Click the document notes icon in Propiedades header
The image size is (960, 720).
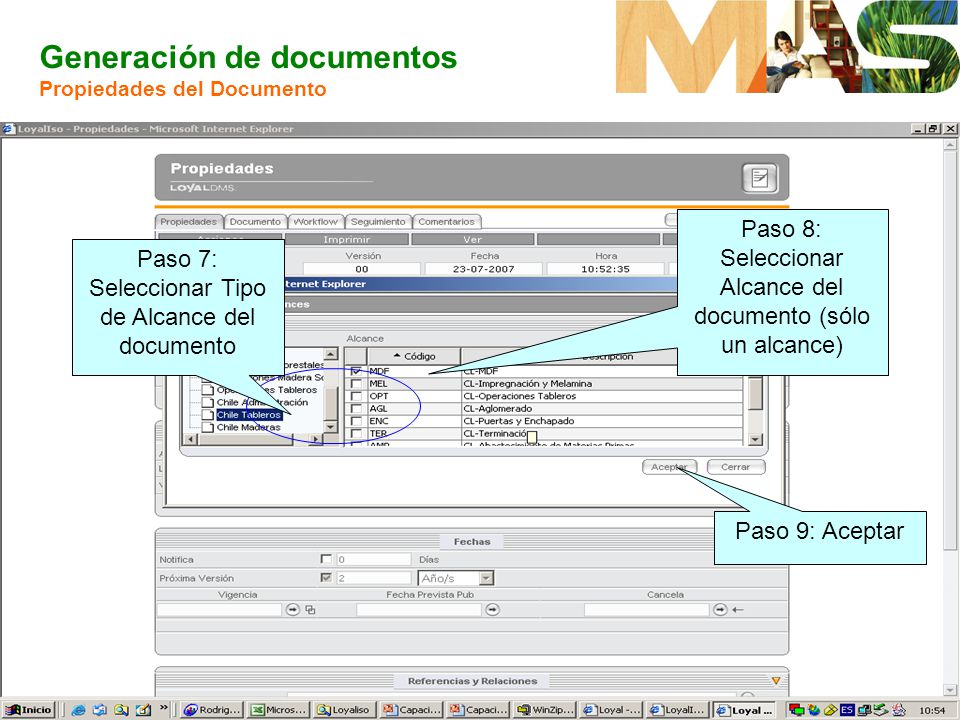pyautogui.click(x=760, y=178)
